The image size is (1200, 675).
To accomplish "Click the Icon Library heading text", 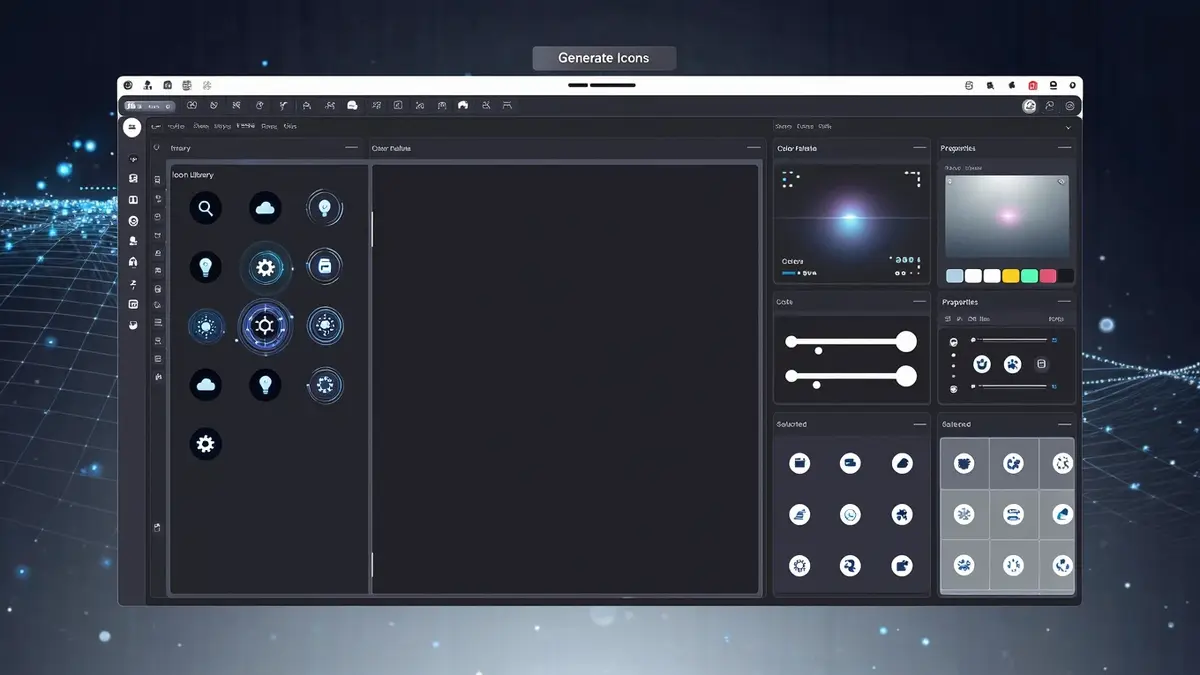I will (x=193, y=175).
